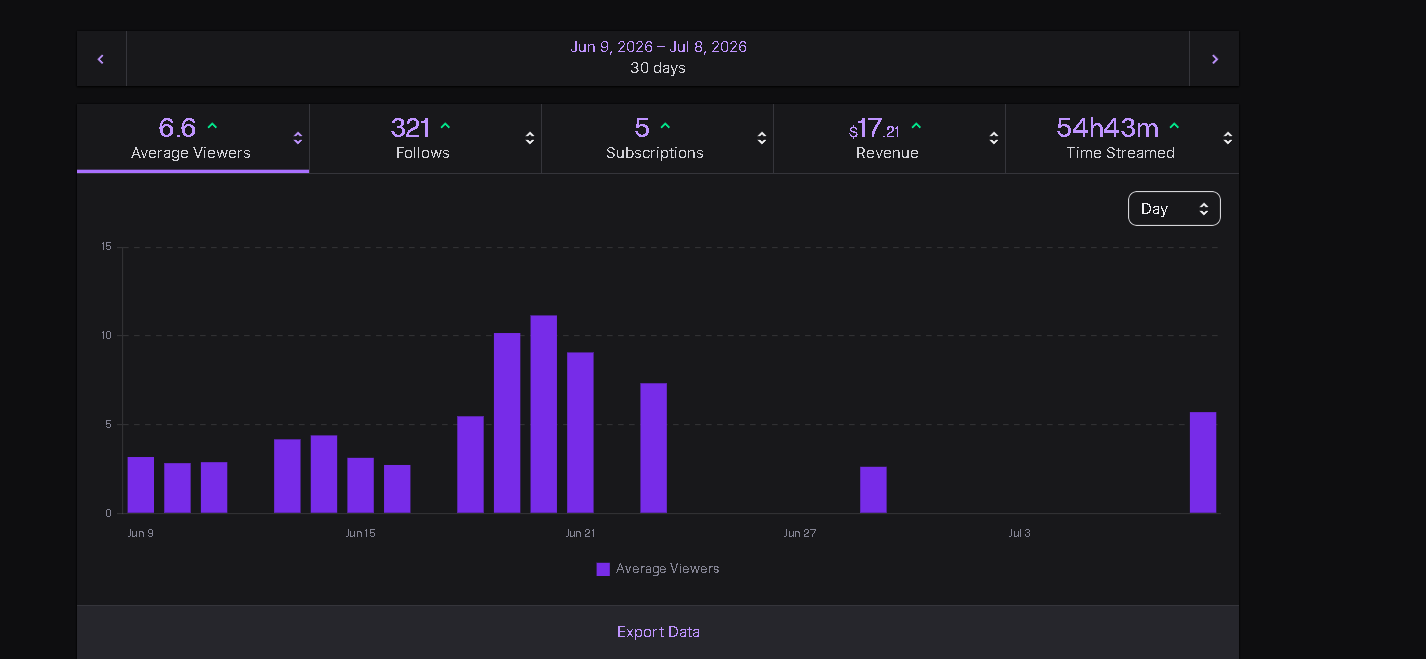Select the Average Viewers tab

pos(193,138)
